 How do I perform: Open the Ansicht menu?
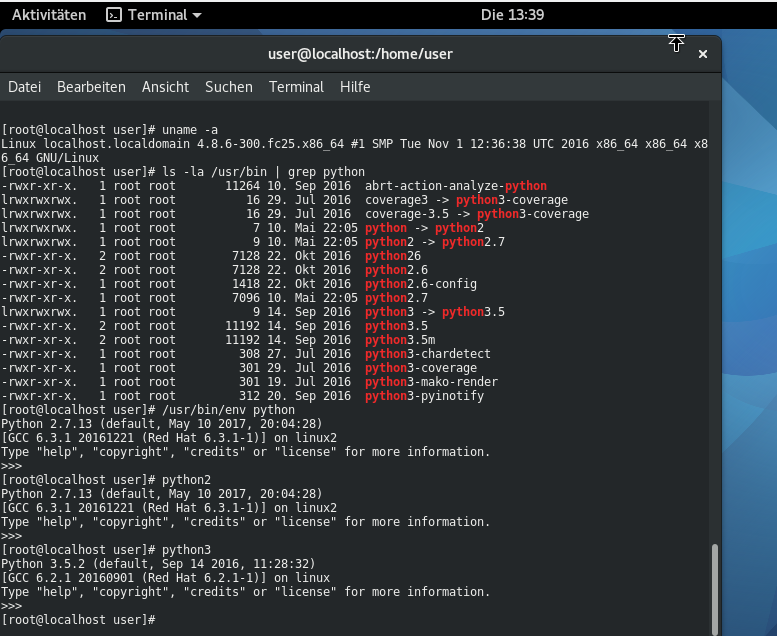pos(166,87)
